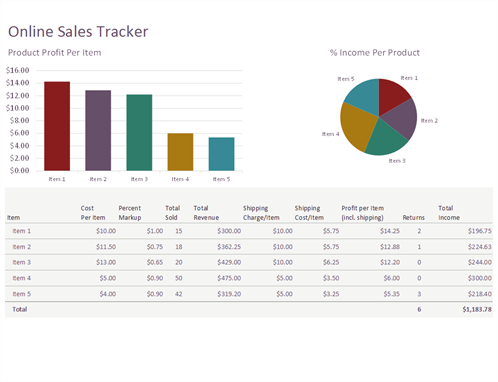Select the Profit per Item column header
Viewport: 498px width, 382px height.
(x=363, y=213)
